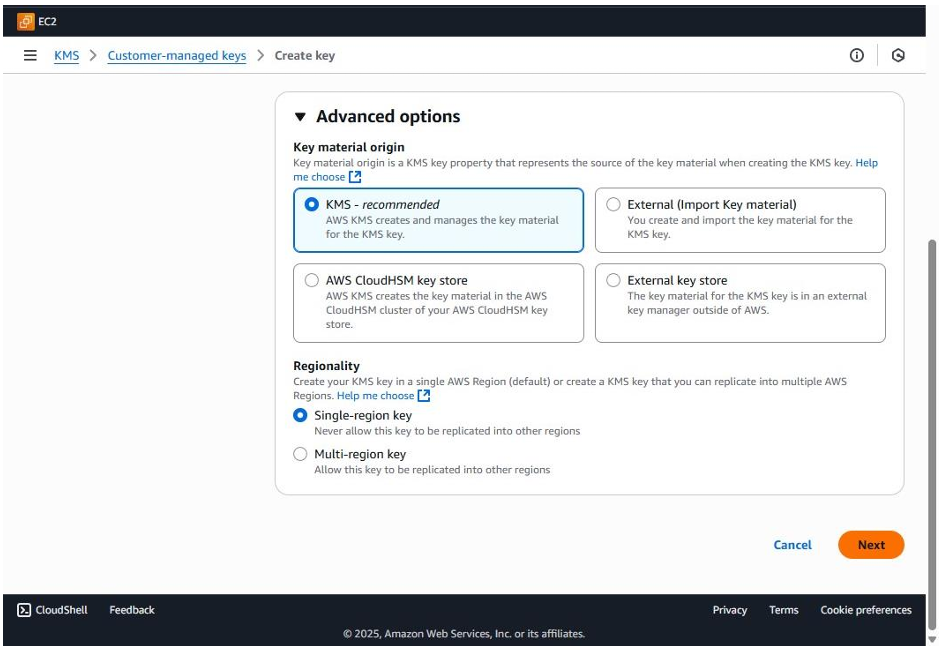Image resolution: width=943 pixels, height=652 pixels.
Task: Open Cookie preferences in footer
Action: [x=866, y=610]
